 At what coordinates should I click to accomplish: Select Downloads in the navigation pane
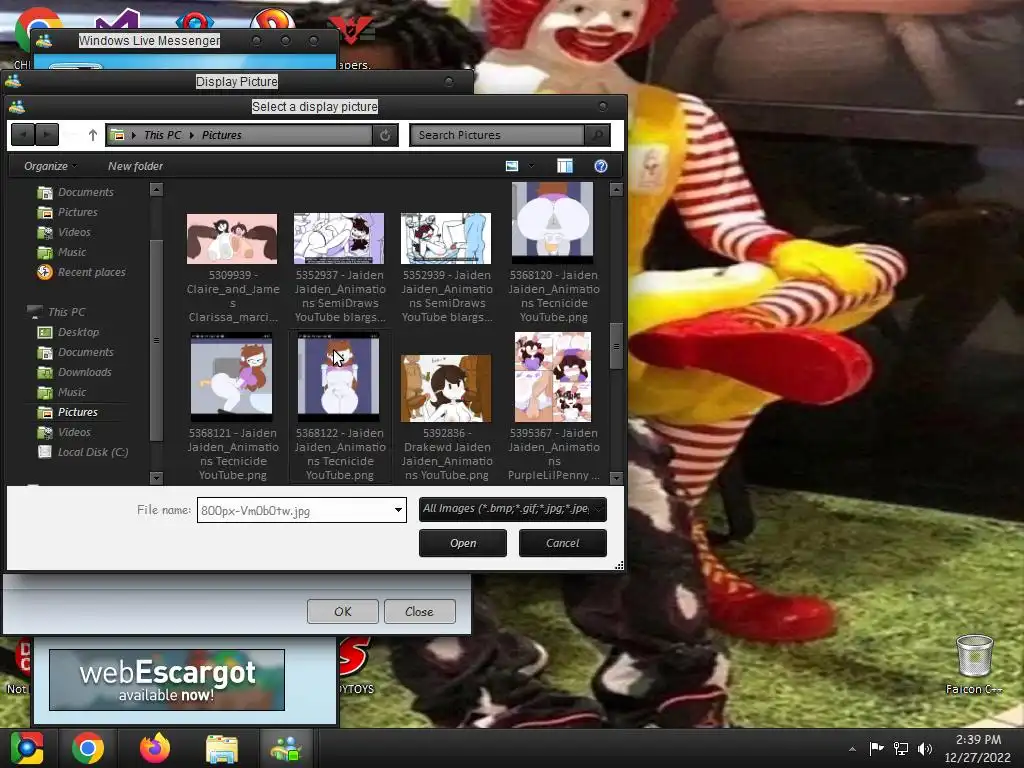[74, 372]
